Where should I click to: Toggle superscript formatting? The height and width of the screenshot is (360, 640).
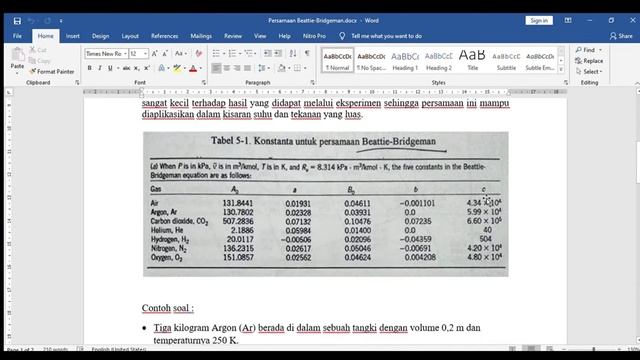pyautogui.click(x=147, y=68)
